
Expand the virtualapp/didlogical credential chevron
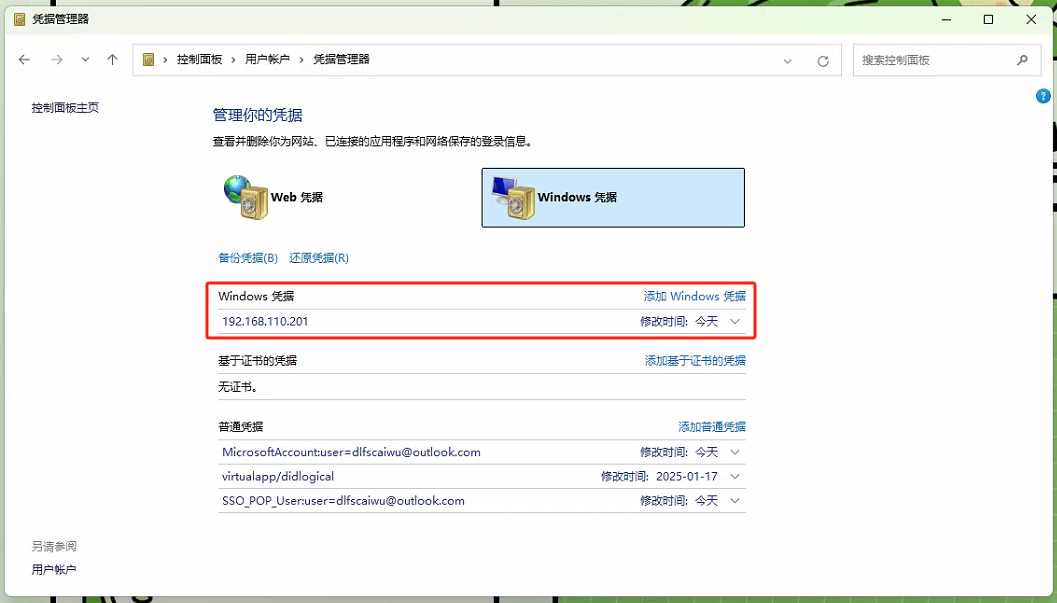click(735, 476)
